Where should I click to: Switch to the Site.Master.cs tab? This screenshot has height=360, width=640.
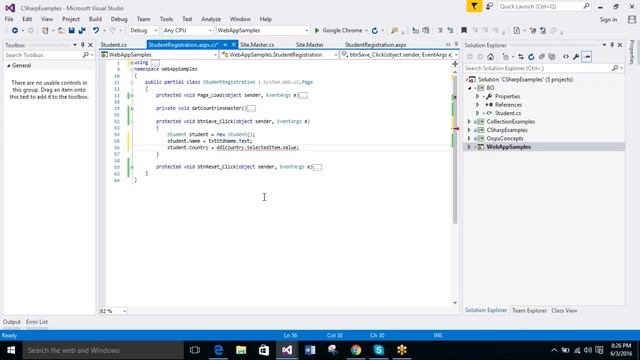pyautogui.click(x=257, y=45)
